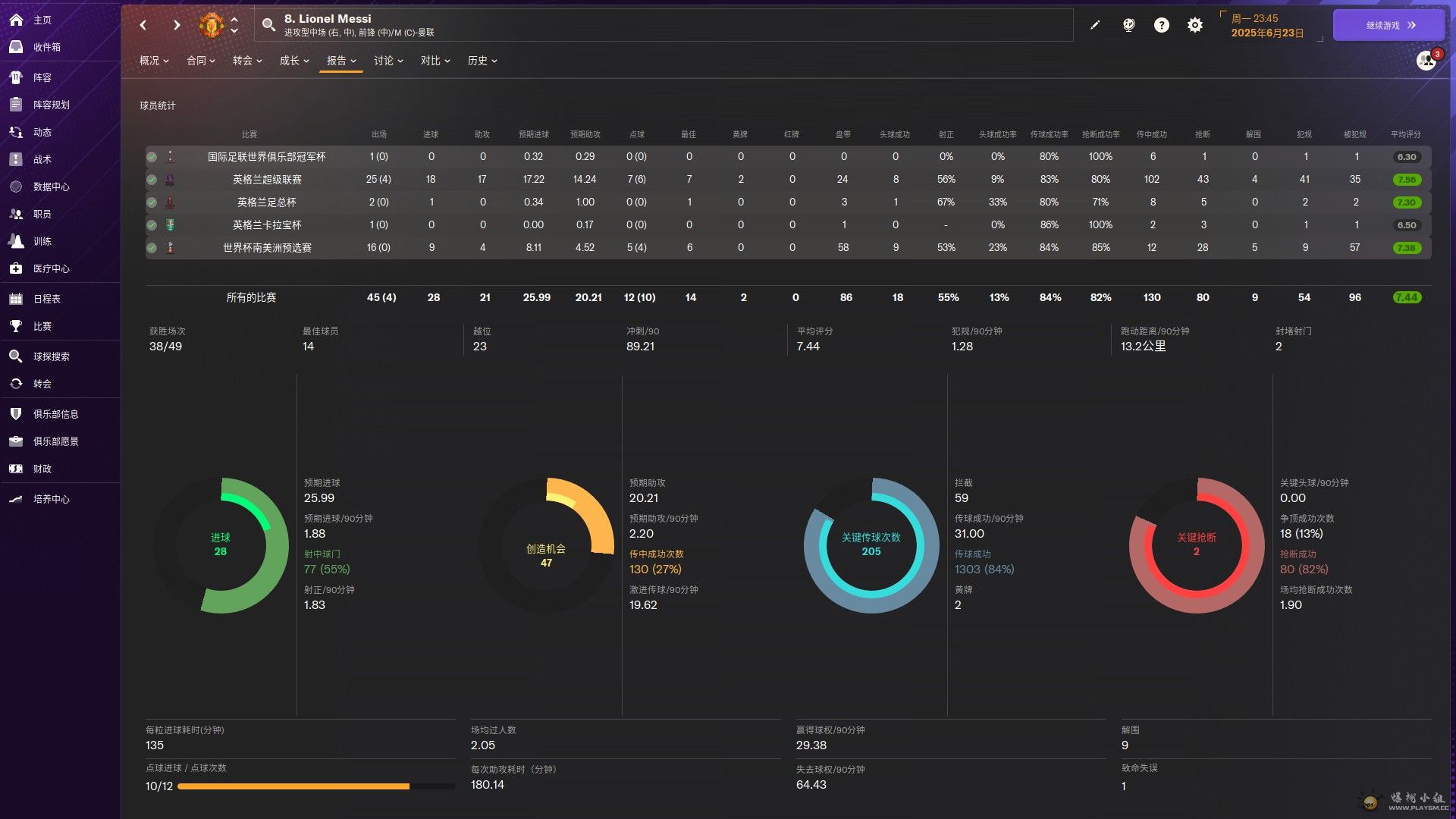This screenshot has height=819, width=1456.
Task: Open the 收件箱 inbox icon
Action: point(16,47)
